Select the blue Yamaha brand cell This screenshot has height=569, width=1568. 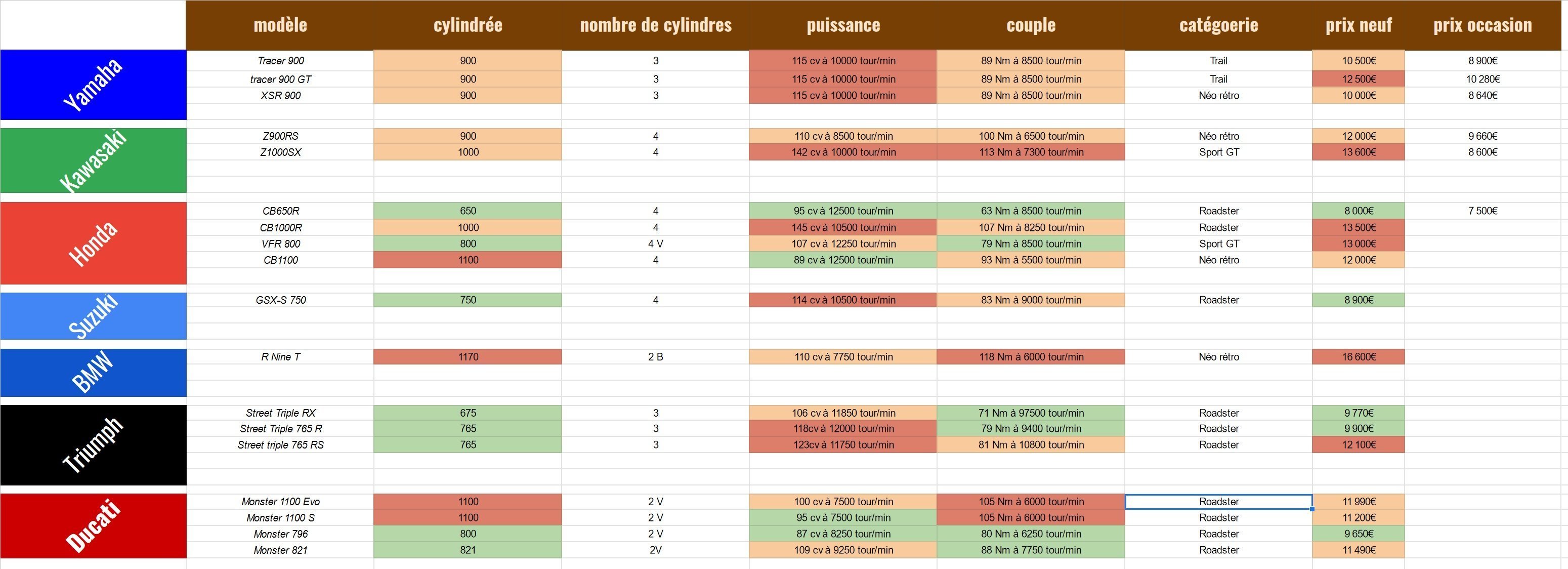93,85
